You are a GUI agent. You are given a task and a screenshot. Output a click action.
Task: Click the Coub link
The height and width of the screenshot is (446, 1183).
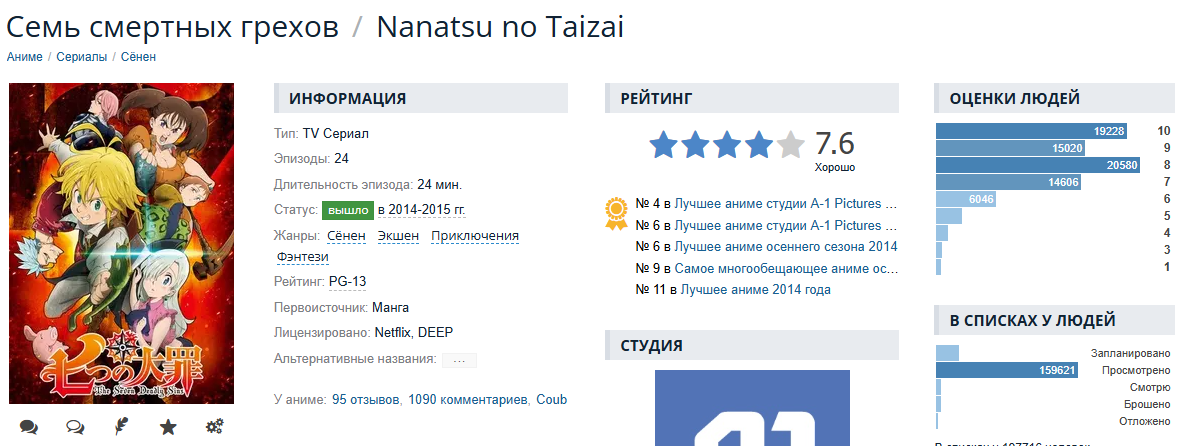(551, 399)
